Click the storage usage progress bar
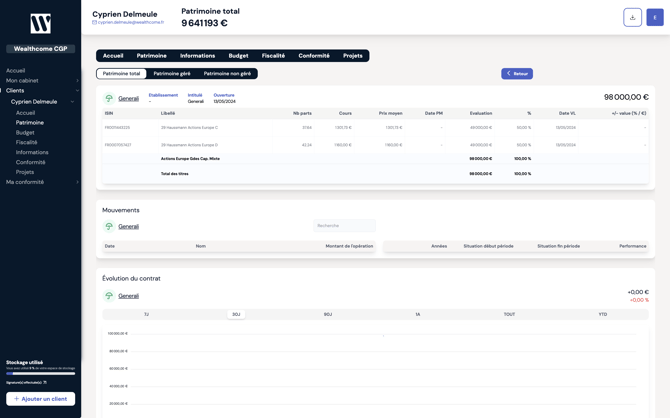 (40, 374)
